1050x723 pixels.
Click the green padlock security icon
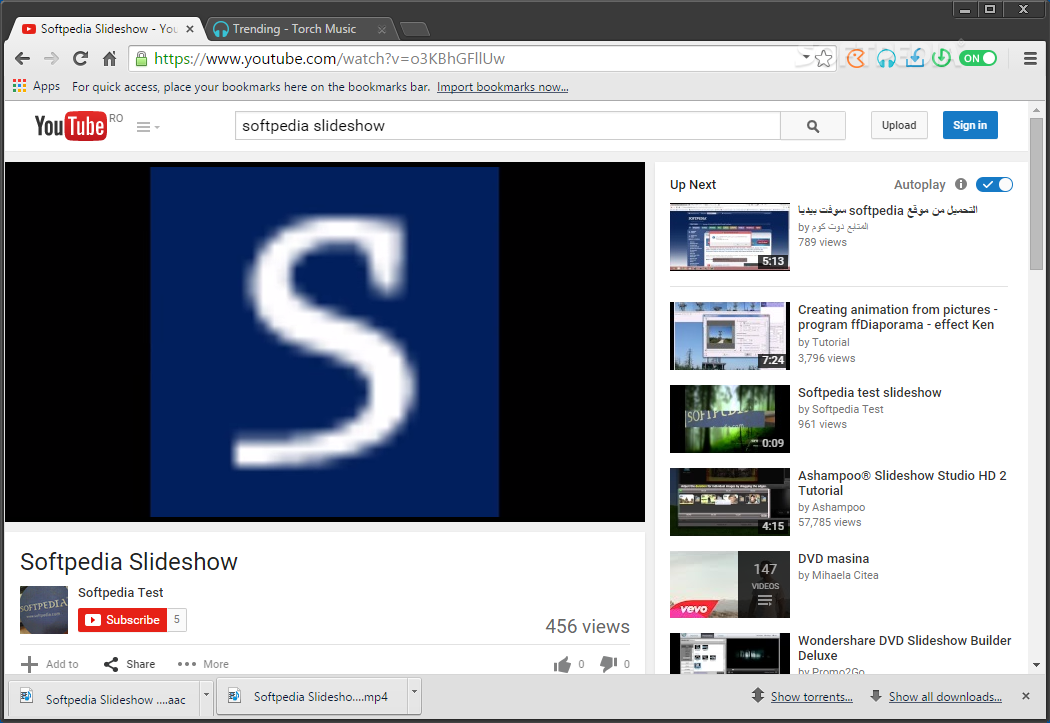[141, 59]
